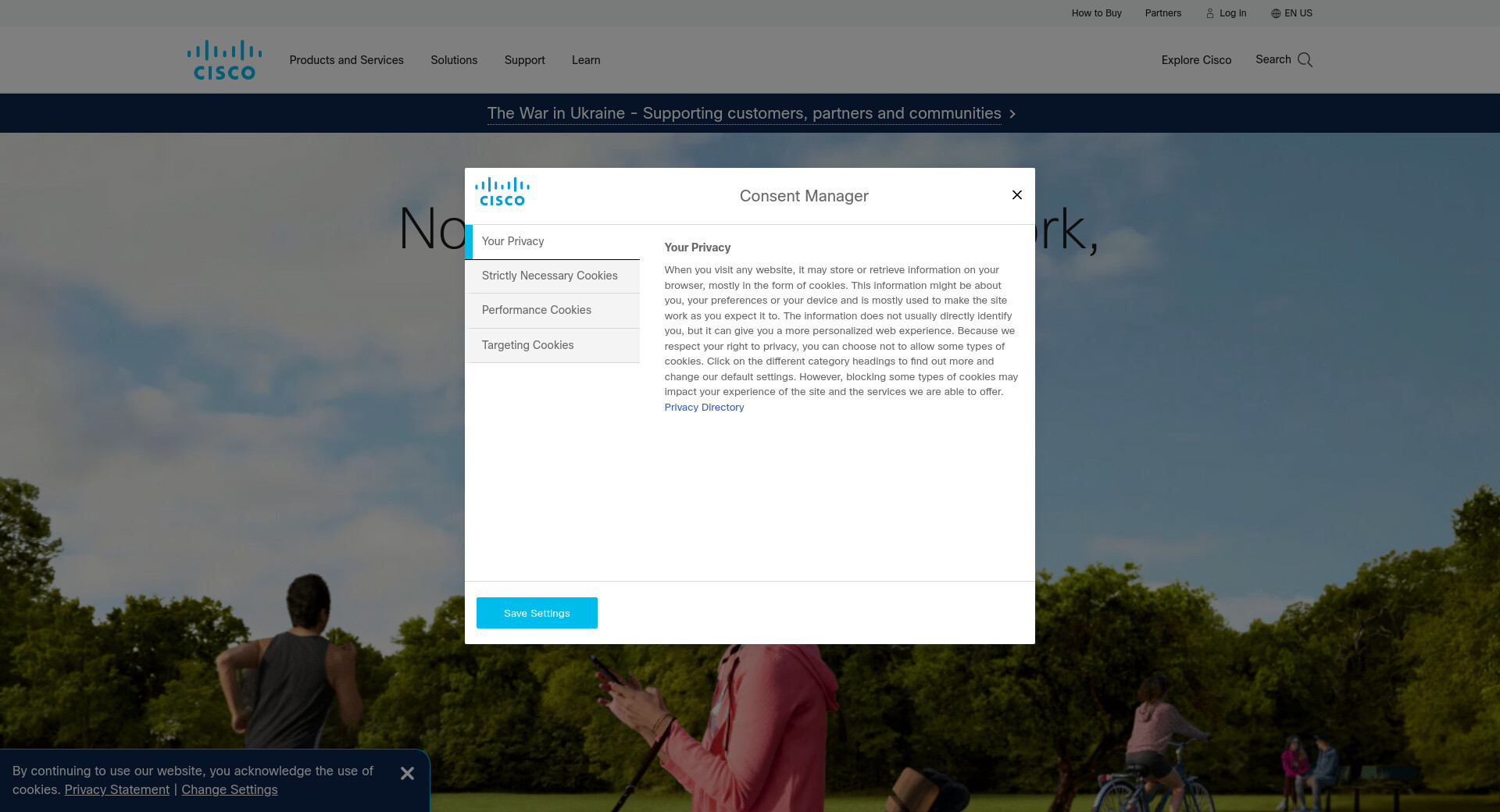Click the Cisco logo in the Consent Manager
The width and height of the screenshot is (1500, 812).
point(502,192)
